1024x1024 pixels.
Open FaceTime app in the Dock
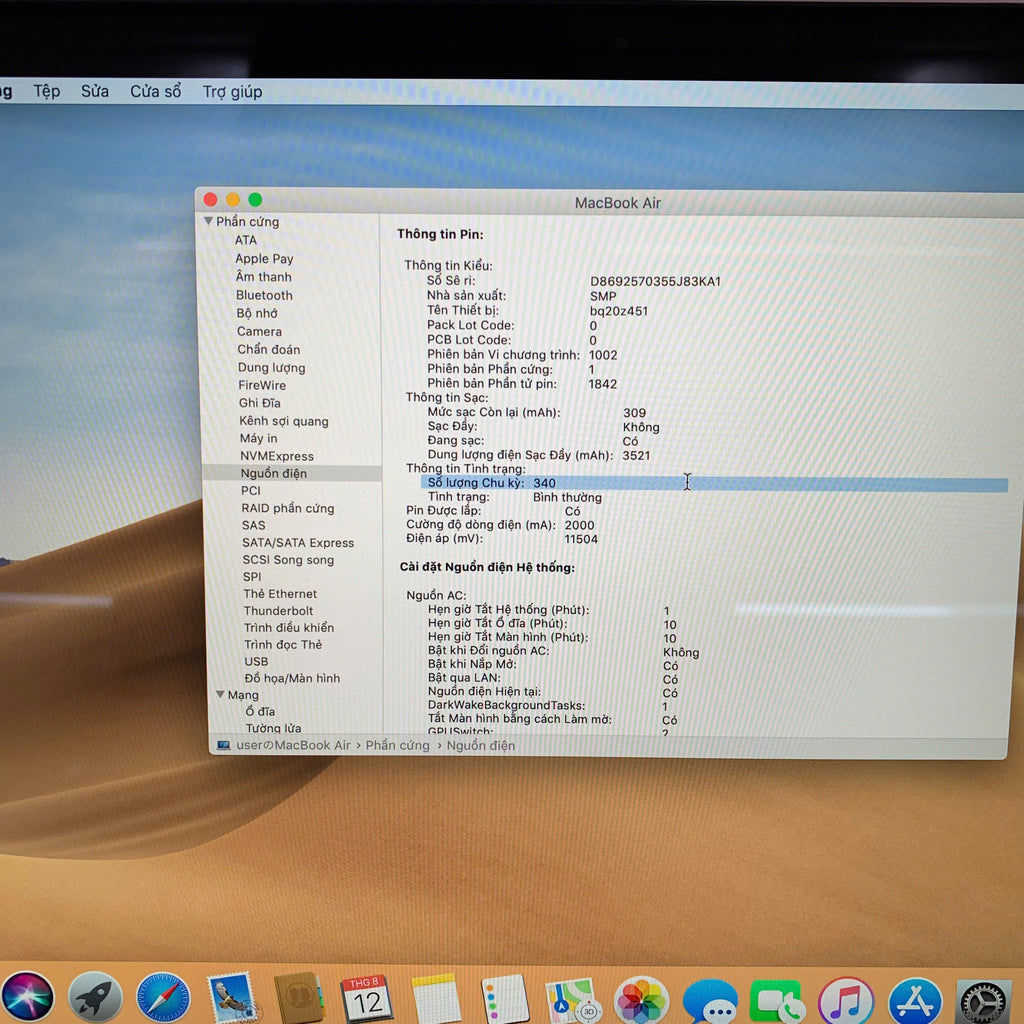tap(777, 1002)
